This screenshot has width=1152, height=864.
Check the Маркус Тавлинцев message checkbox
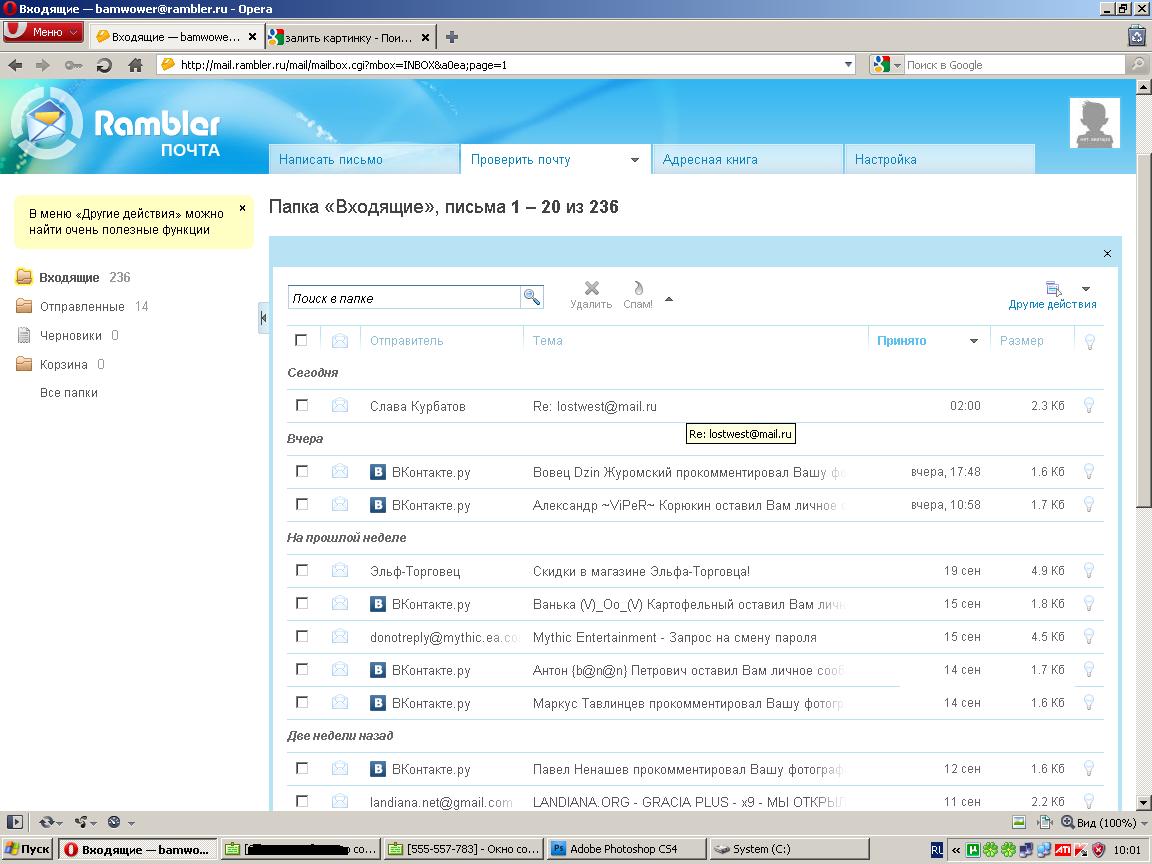pyautogui.click(x=301, y=702)
